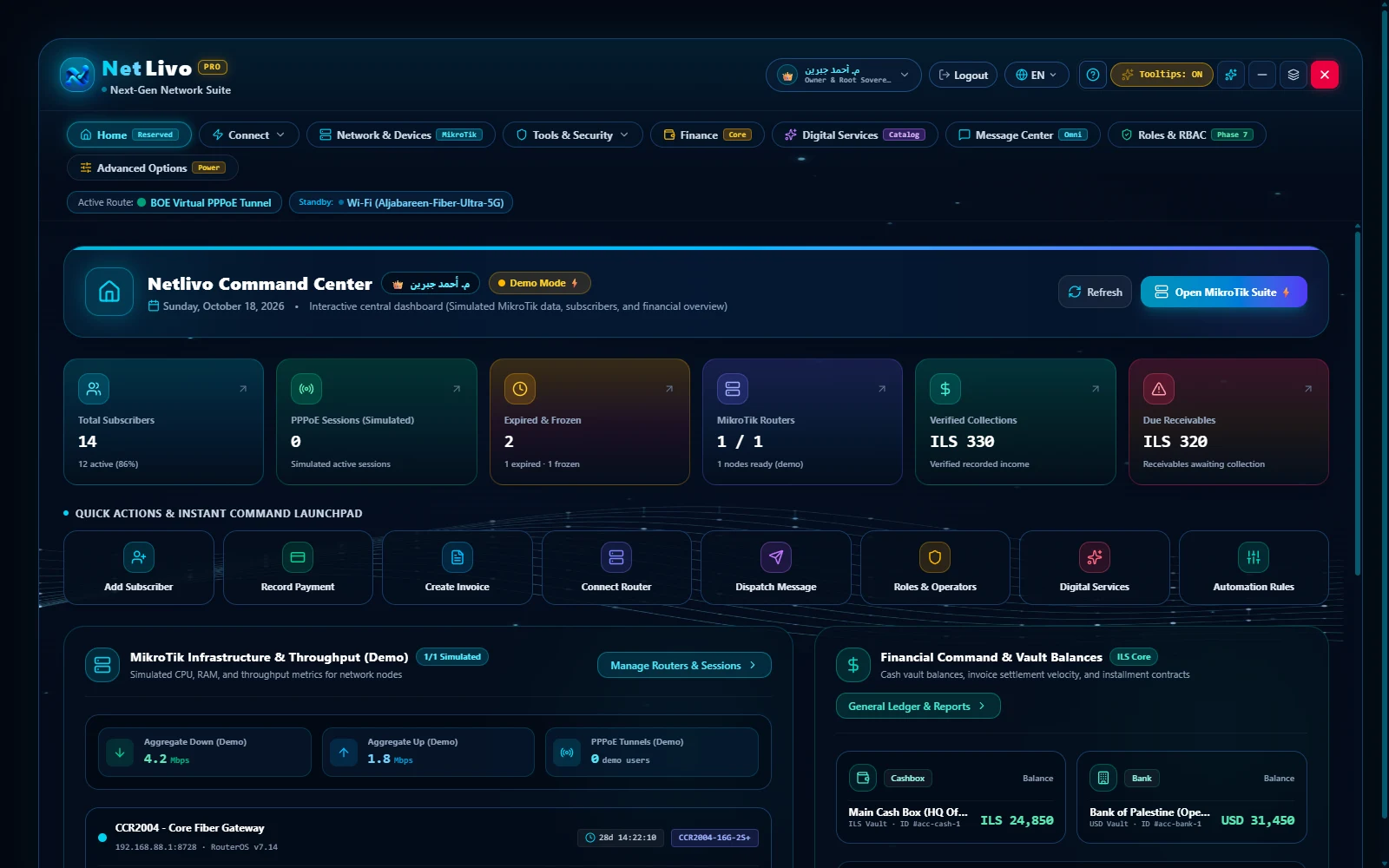The height and width of the screenshot is (868, 1389).
Task: Open the Network & Devices tab
Action: coord(401,135)
